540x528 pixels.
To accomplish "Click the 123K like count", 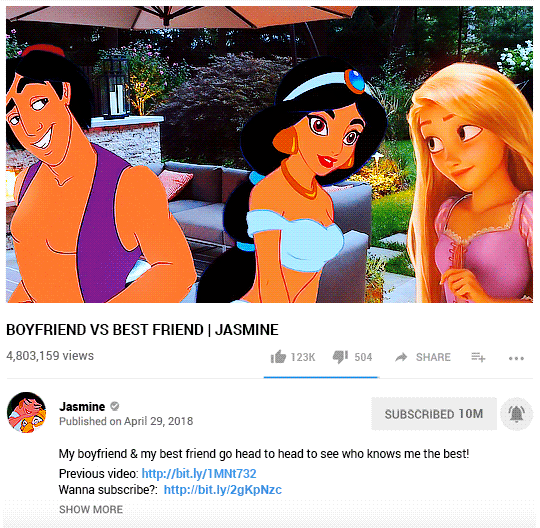I will pyautogui.click(x=303, y=357).
